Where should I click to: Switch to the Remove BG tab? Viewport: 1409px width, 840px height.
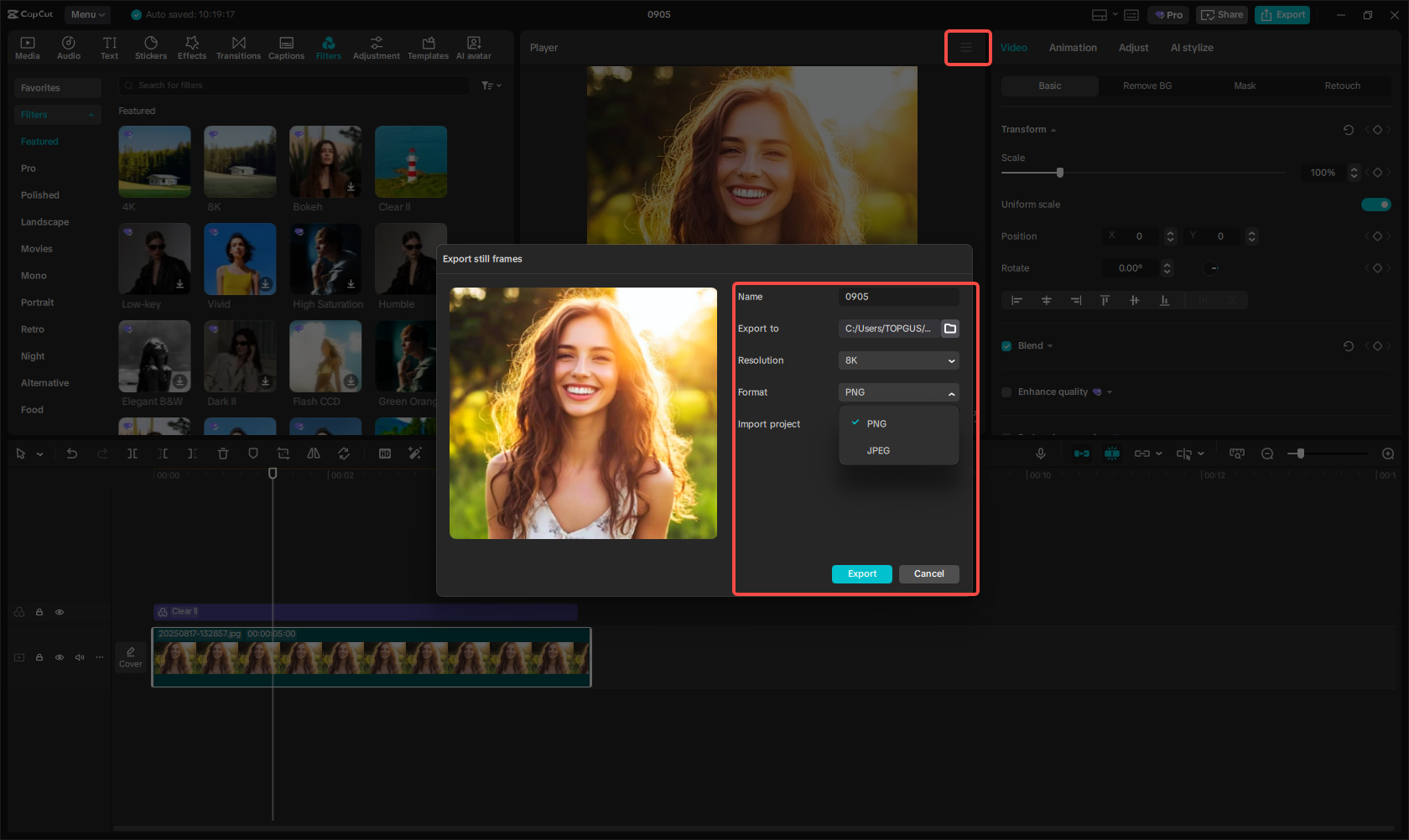[x=1146, y=86]
